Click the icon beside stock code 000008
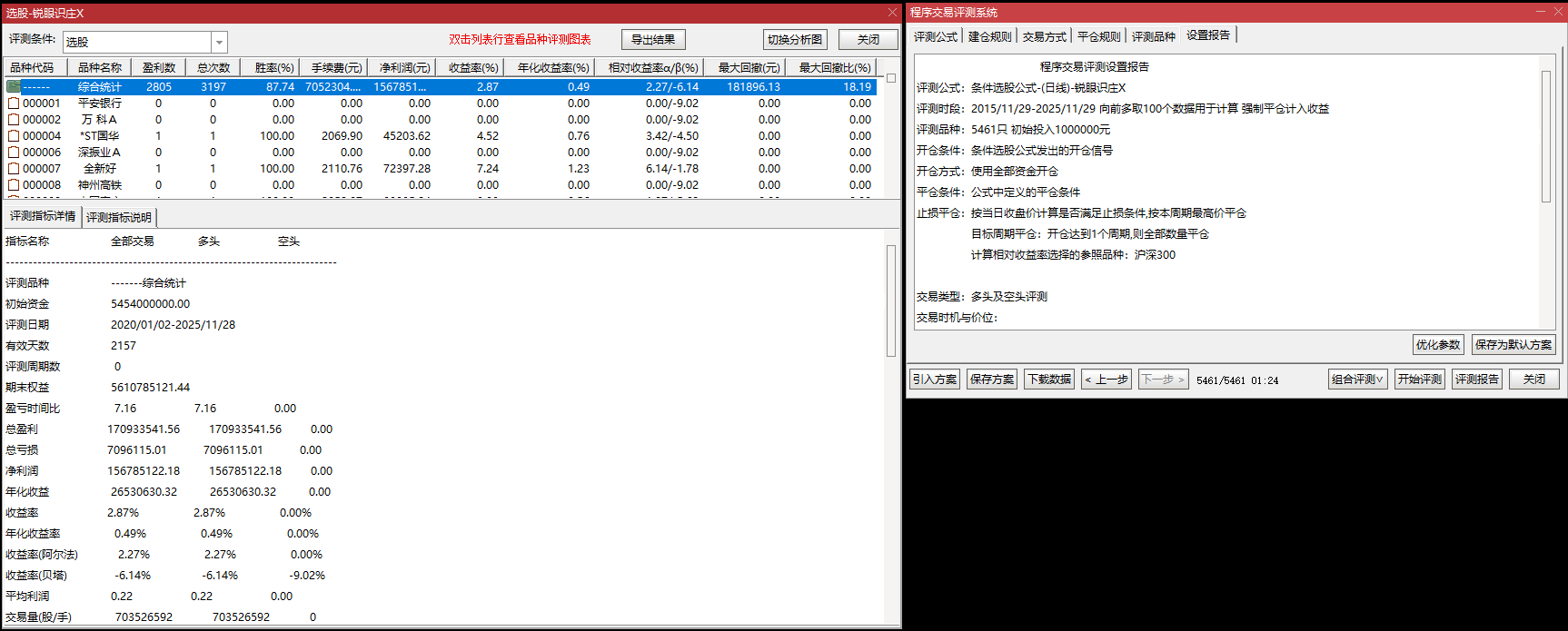The width and height of the screenshot is (1568, 631). point(14,185)
